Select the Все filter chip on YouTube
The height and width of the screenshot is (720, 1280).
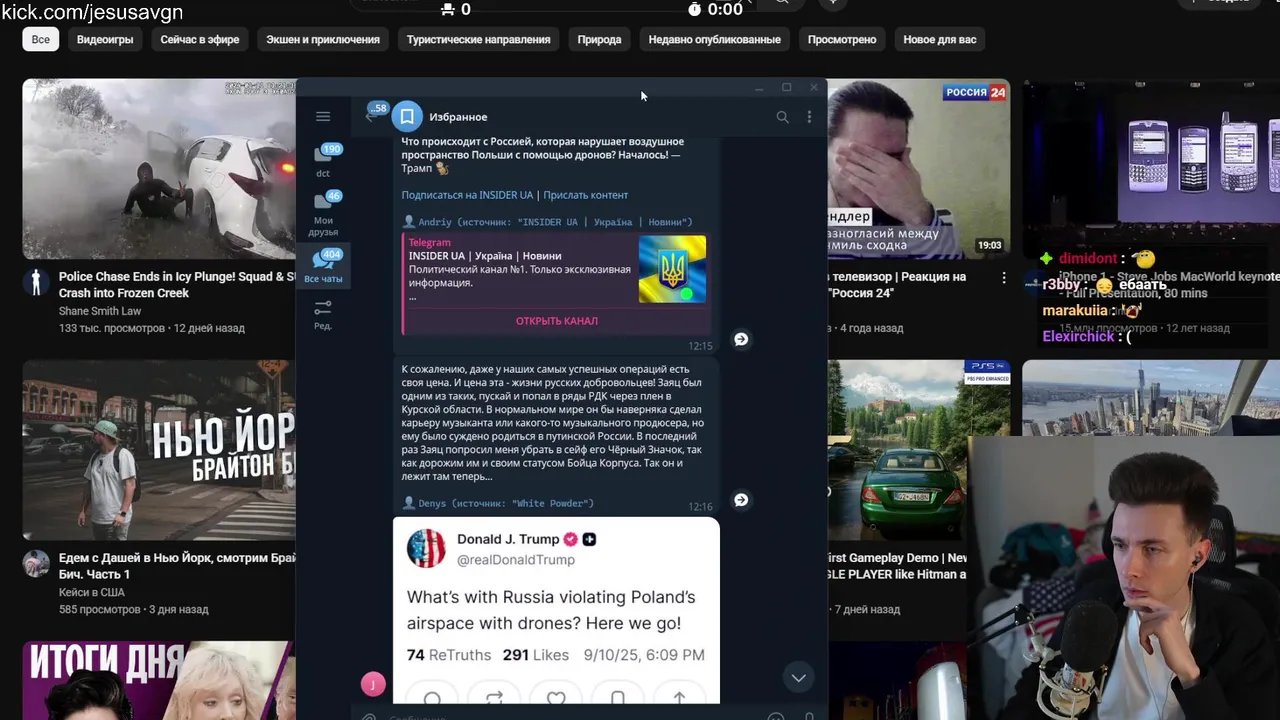(x=40, y=40)
